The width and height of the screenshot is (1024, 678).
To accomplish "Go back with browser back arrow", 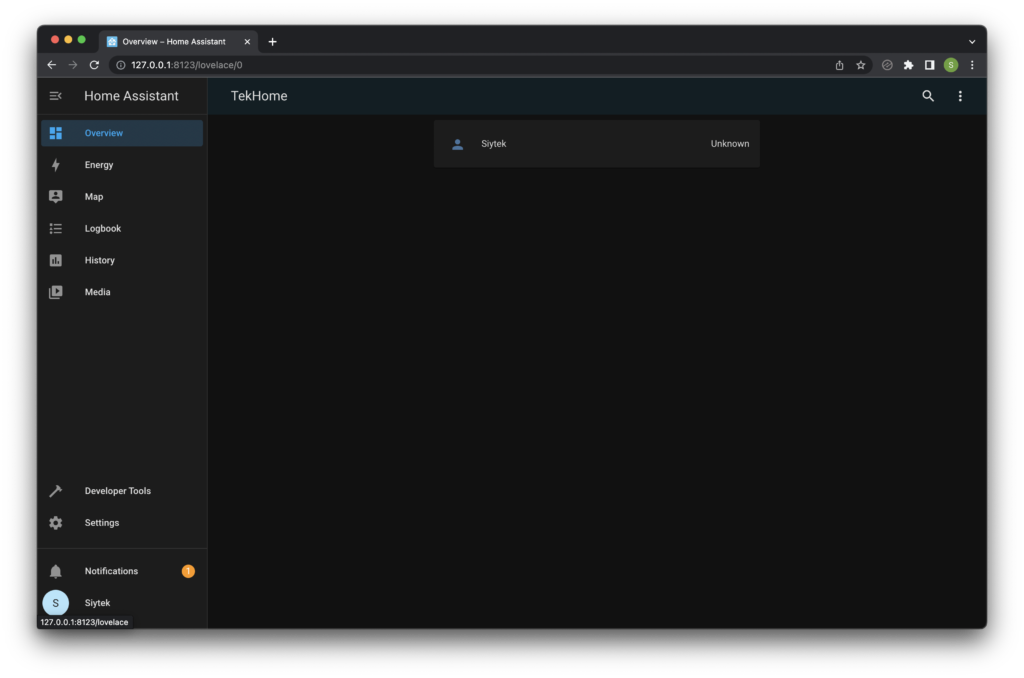I will pos(52,65).
